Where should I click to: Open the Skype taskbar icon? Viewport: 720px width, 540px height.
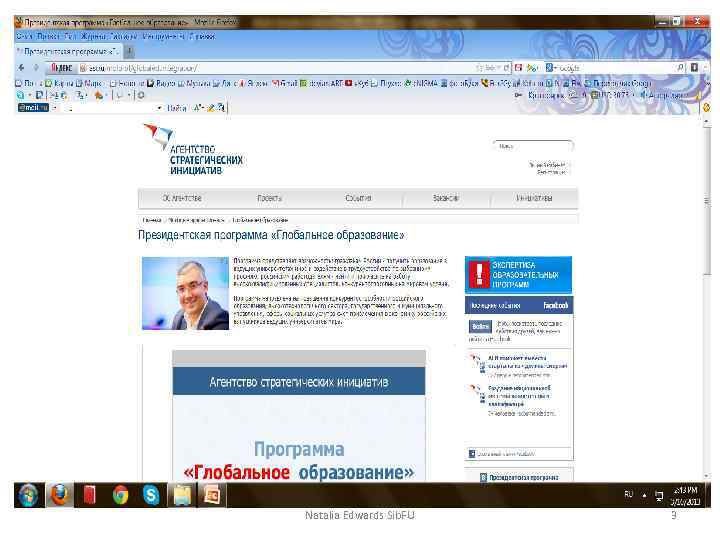(x=151, y=495)
